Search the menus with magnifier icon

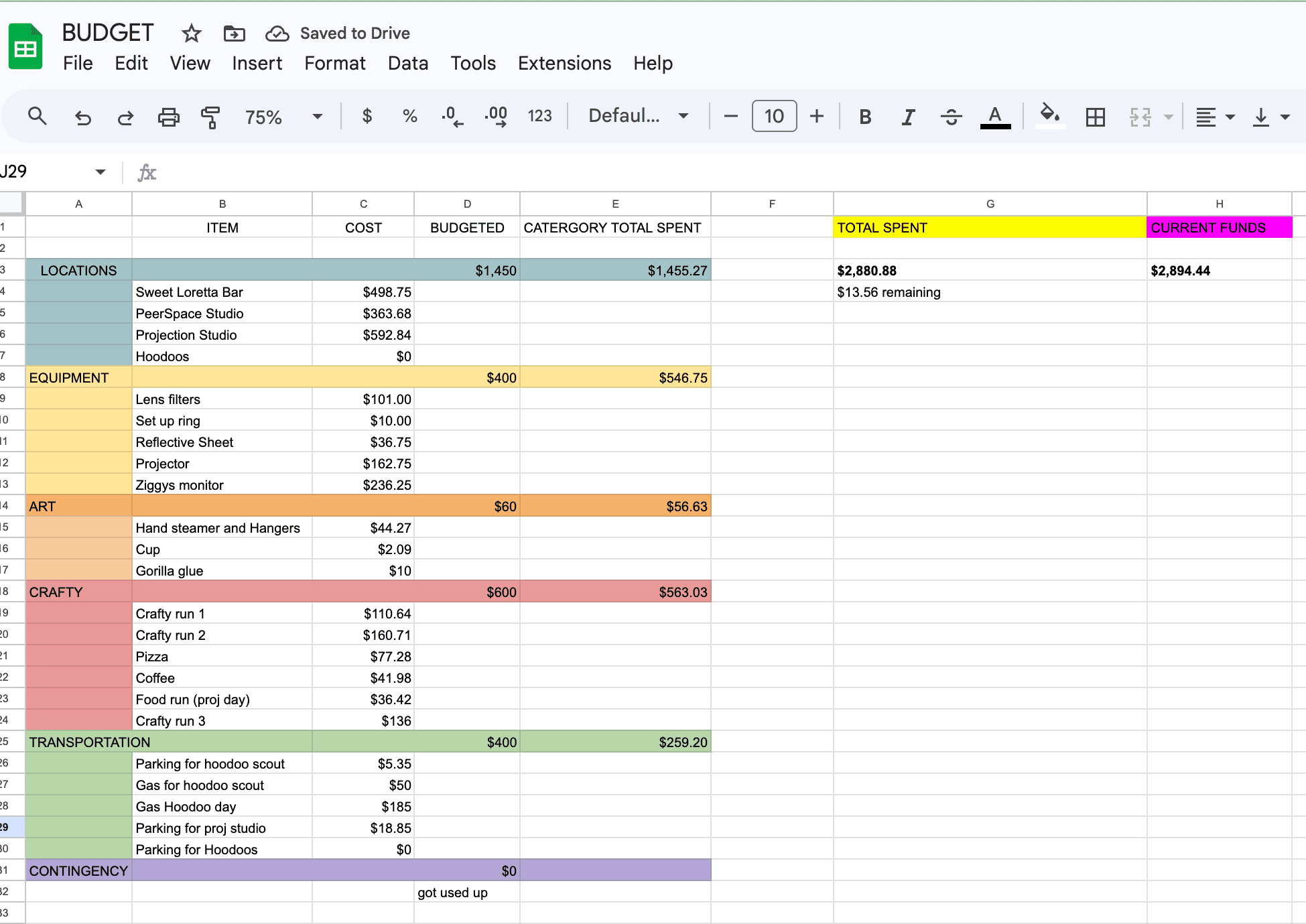pos(38,117)
